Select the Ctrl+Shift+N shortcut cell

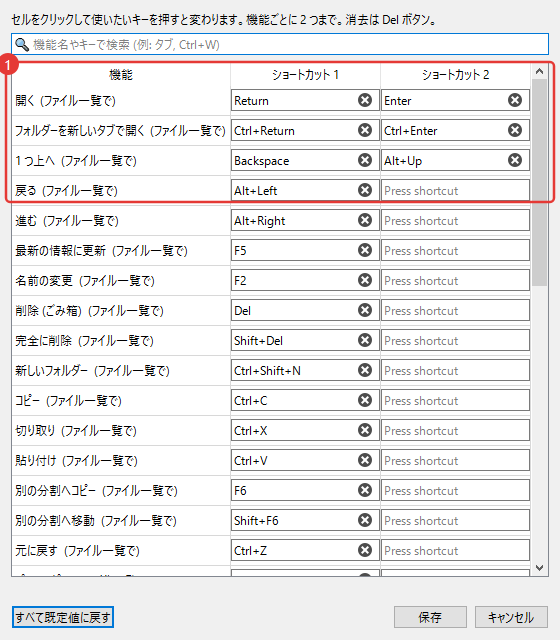[x=305, y=370]
